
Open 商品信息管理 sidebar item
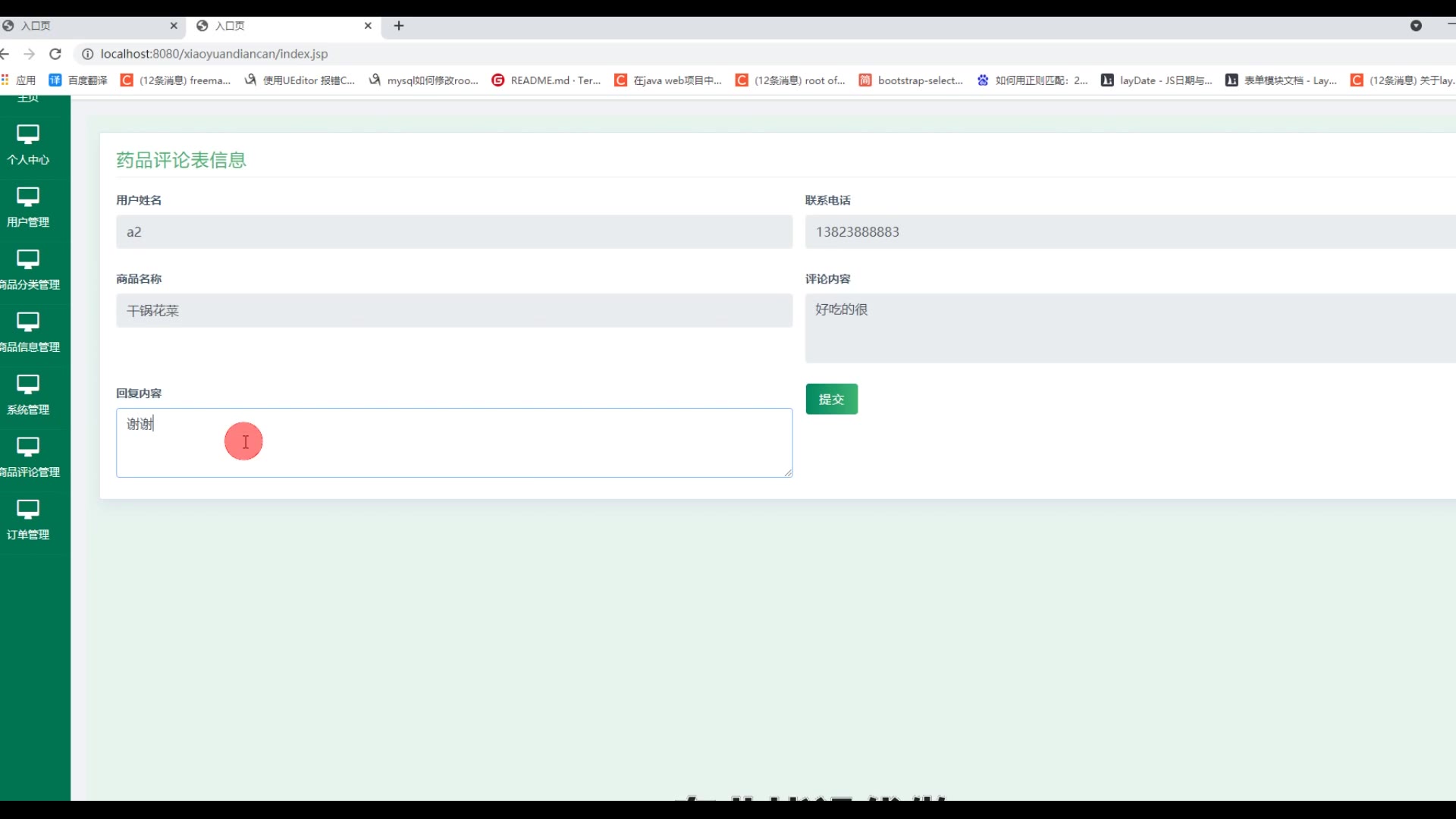pyautogui.click(x=30, y=331)
